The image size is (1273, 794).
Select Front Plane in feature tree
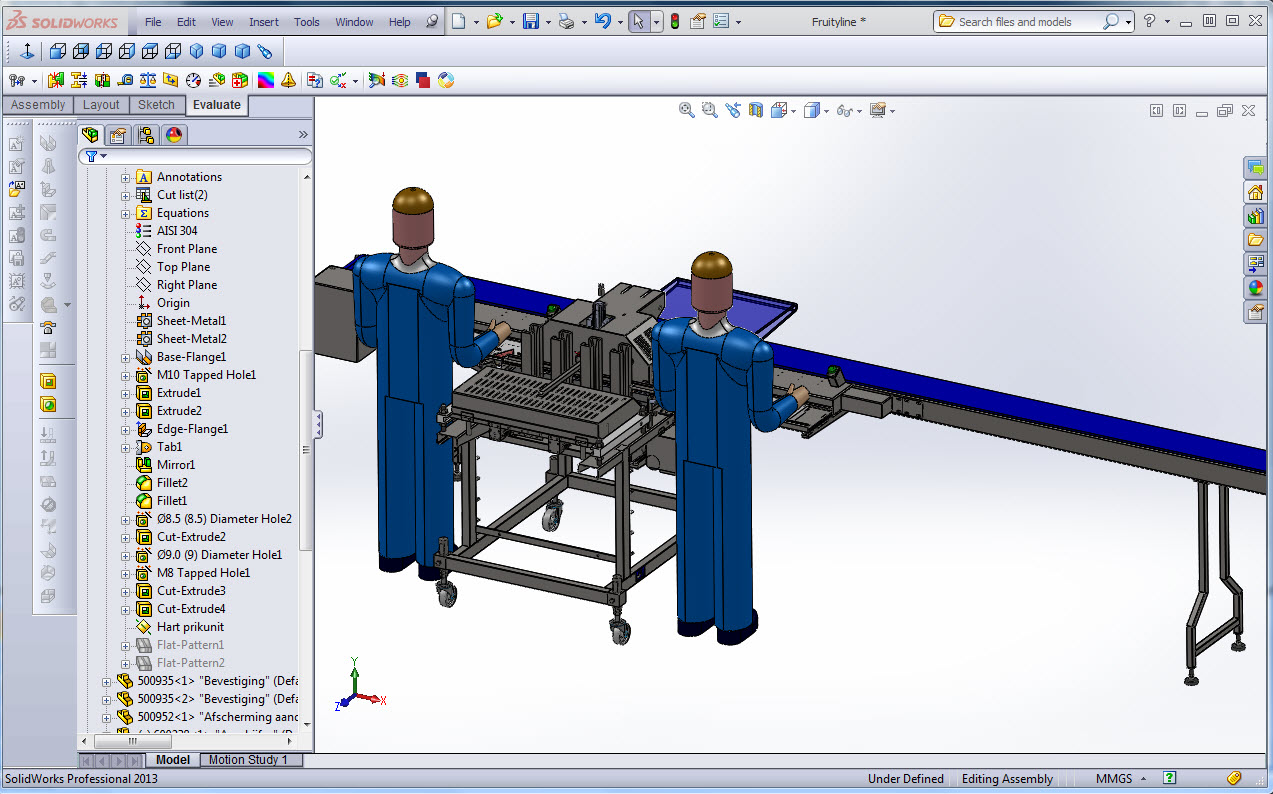[187, 249]
